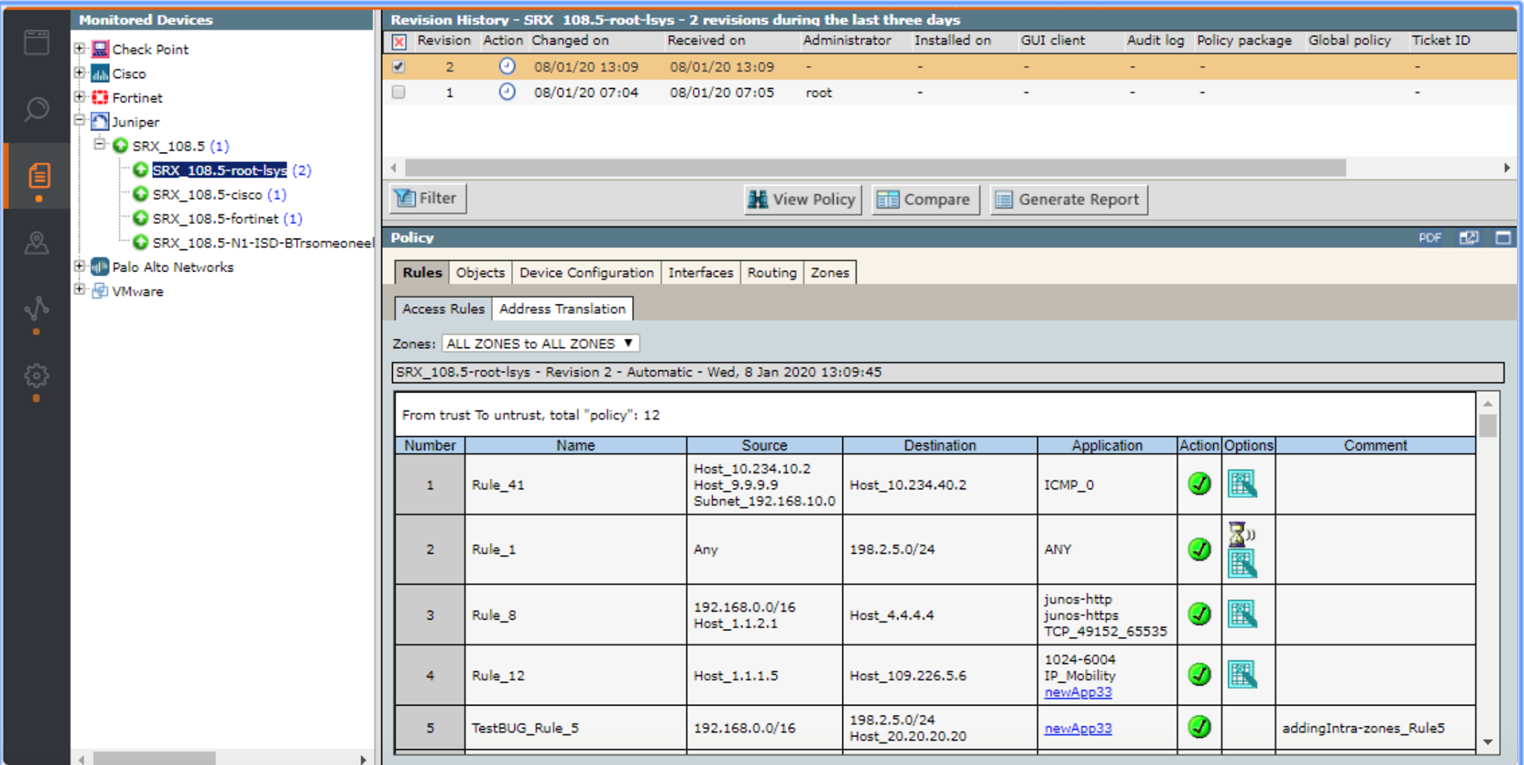
Task: Expand the Check Point tree node
Action: pyautogui.click(x=81, y=48)
